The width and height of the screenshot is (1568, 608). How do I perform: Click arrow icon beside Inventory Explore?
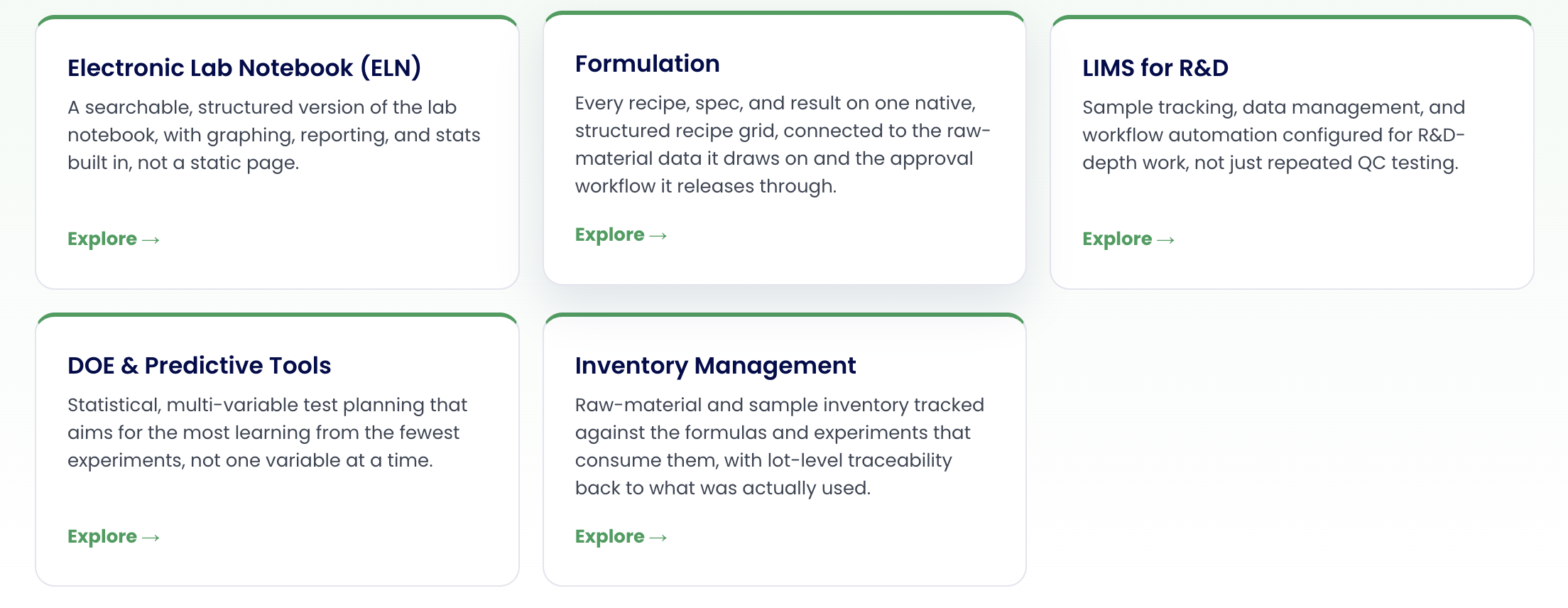point(658,538)
